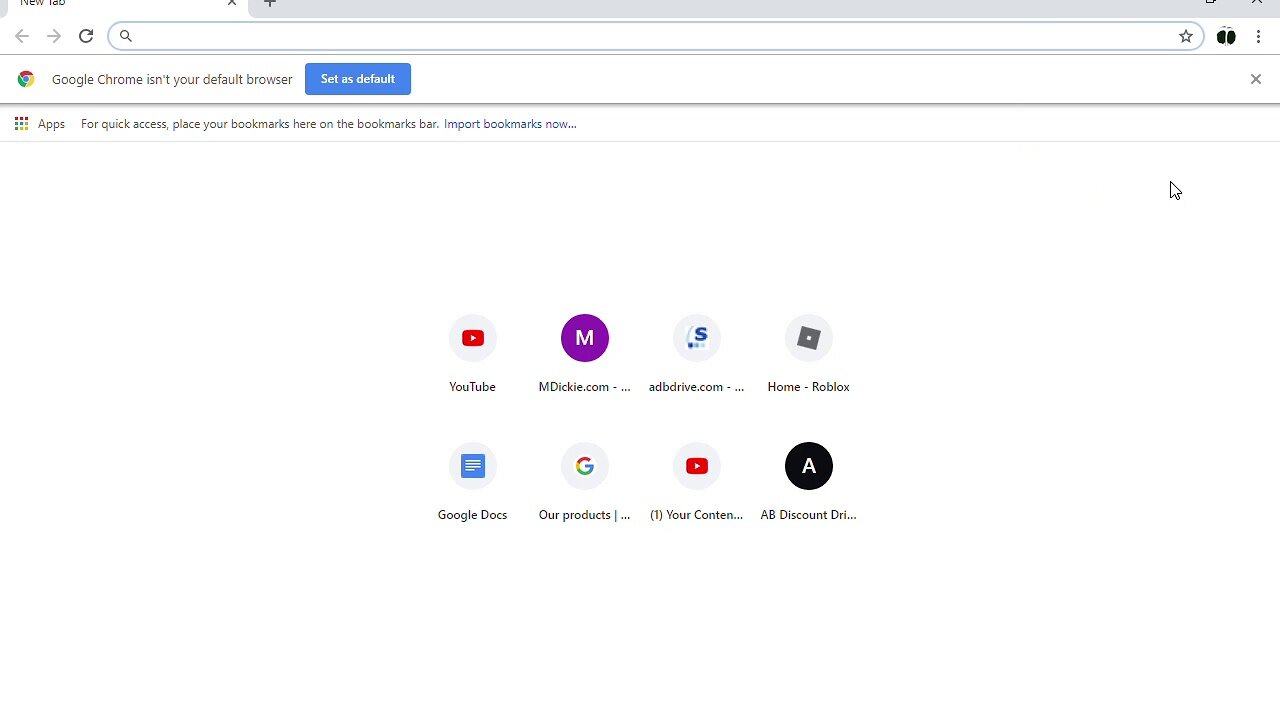Dismiss the default browser notification bar
Viewport: 1280px width, 720px height.
click(x=1256, y=79)
